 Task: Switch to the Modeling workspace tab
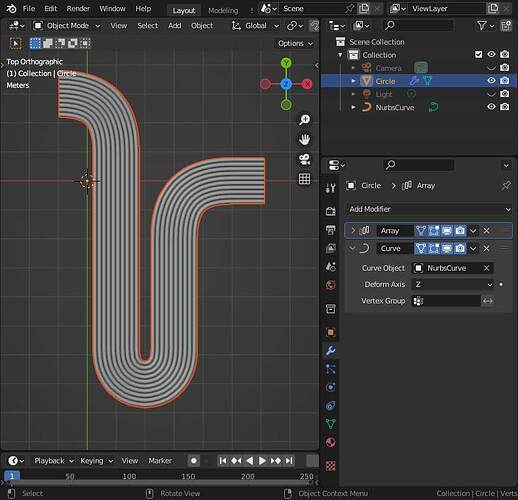coord(223,11)
